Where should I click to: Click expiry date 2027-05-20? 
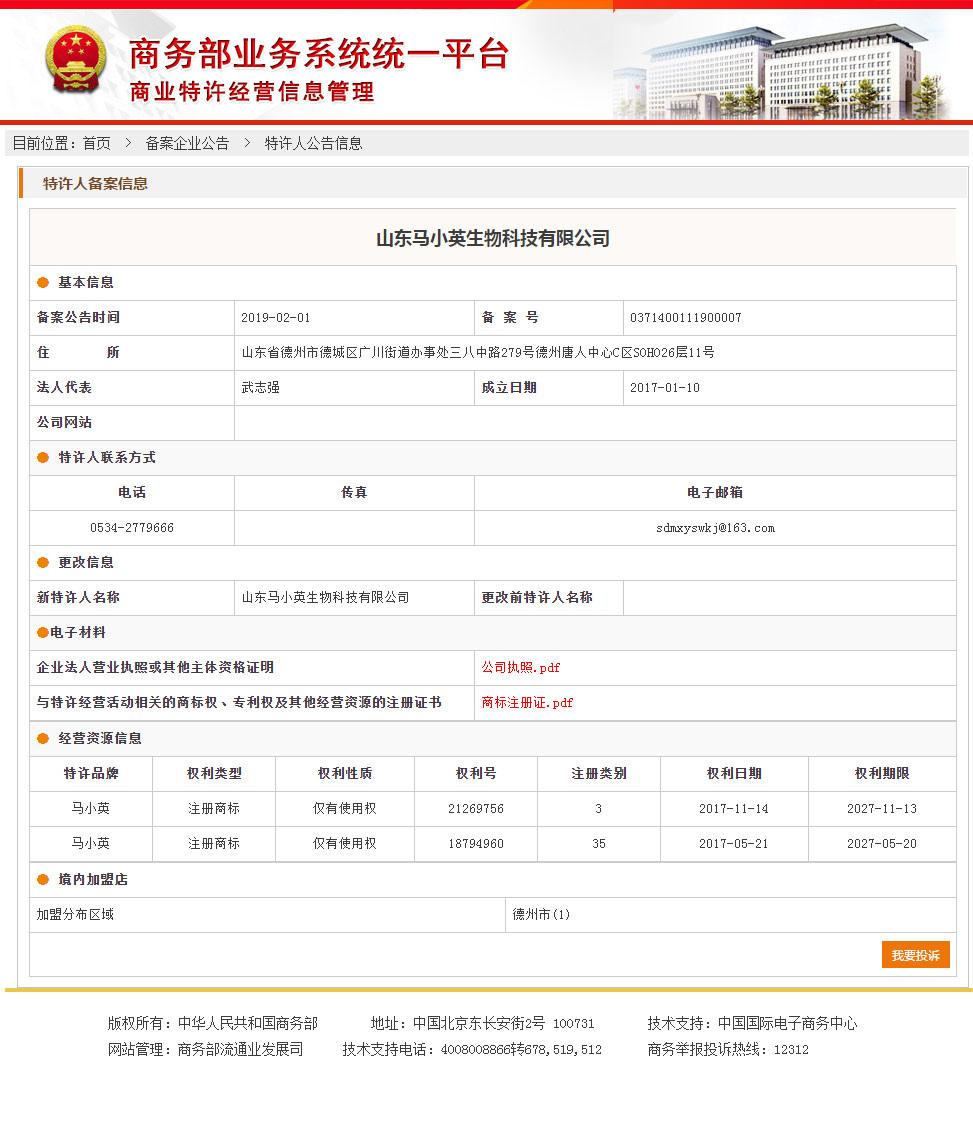pos(881,843)
